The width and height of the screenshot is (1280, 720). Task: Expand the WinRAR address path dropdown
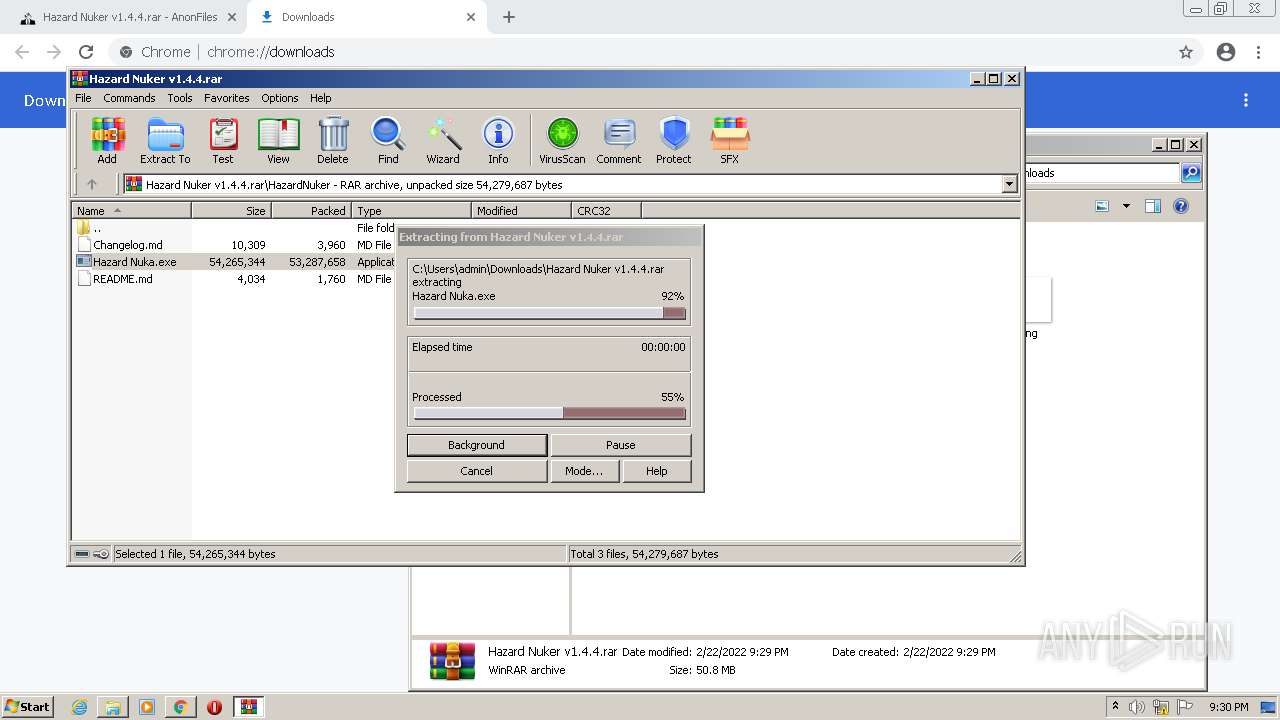[x=1009, y=184]
